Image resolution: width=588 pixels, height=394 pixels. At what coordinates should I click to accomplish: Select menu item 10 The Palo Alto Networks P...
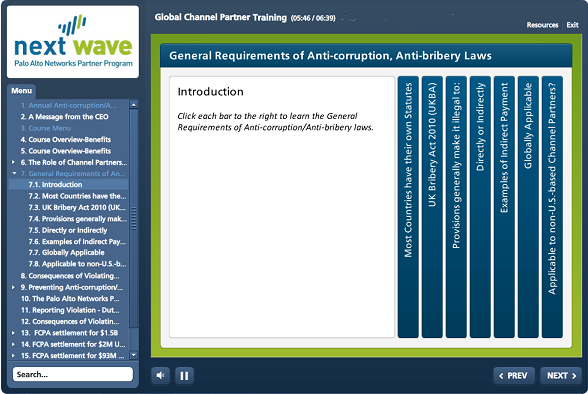(x=69, y=299)
